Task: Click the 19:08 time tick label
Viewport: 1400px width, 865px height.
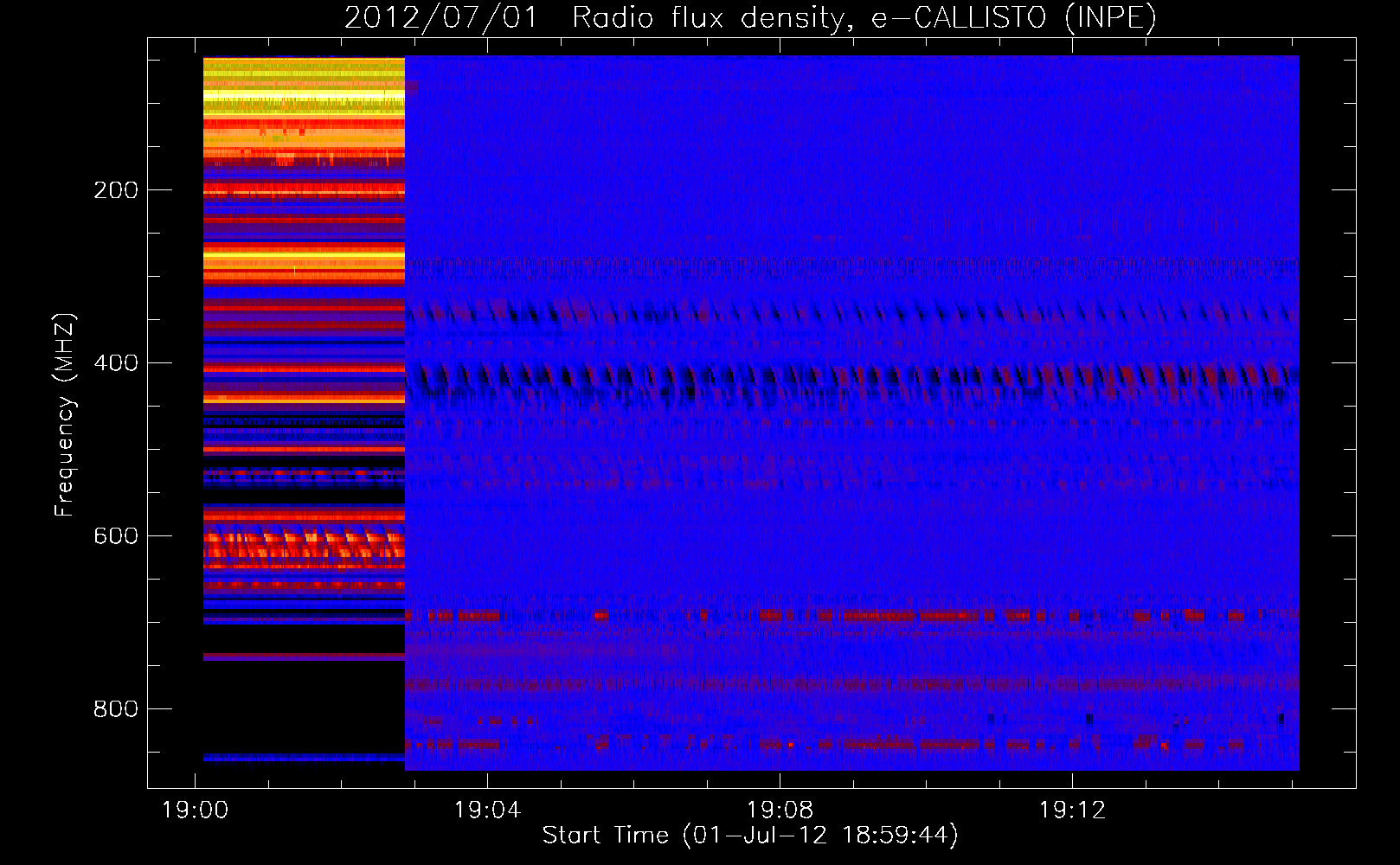Action: point(780,811)
